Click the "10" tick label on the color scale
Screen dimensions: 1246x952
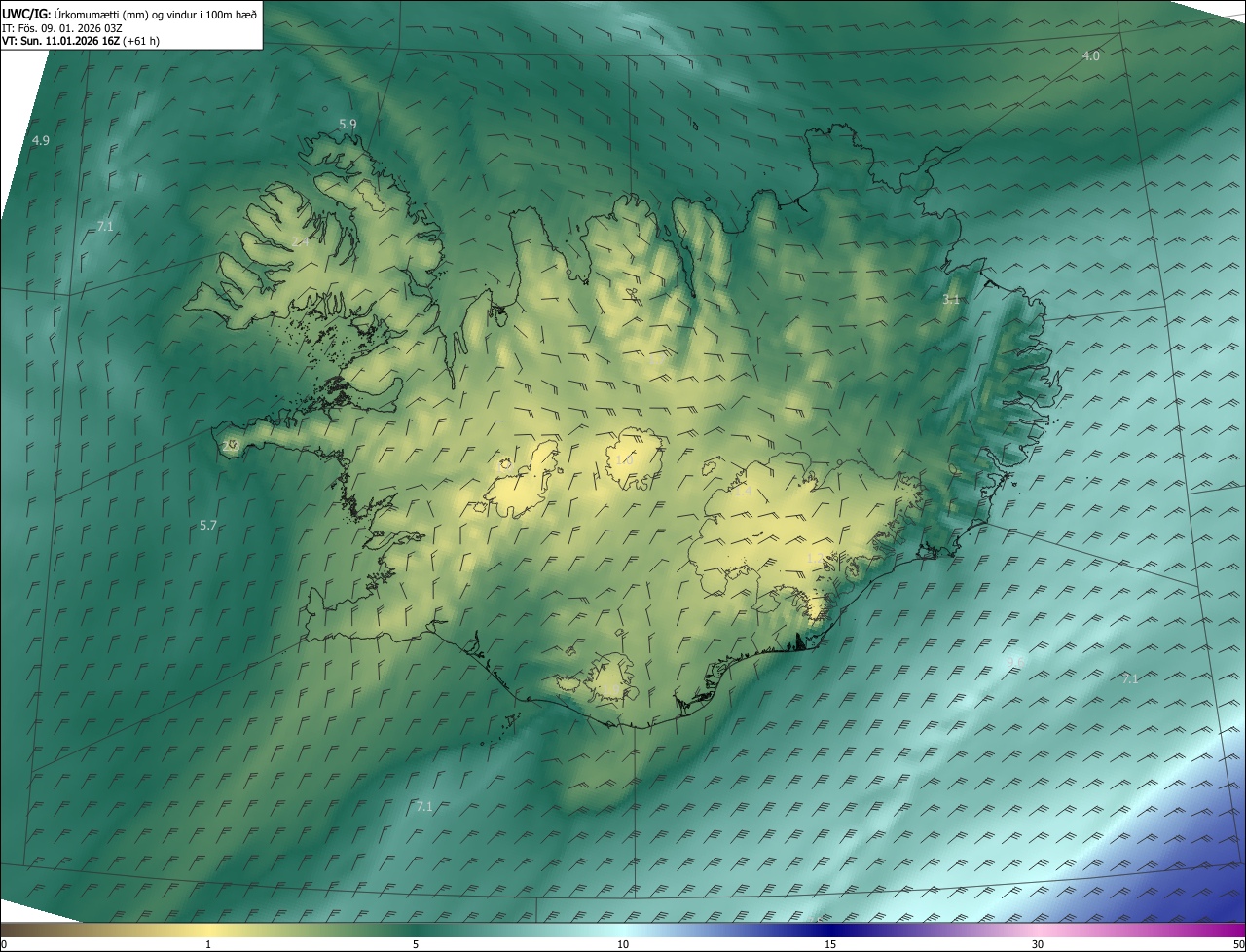coord(623,945)
